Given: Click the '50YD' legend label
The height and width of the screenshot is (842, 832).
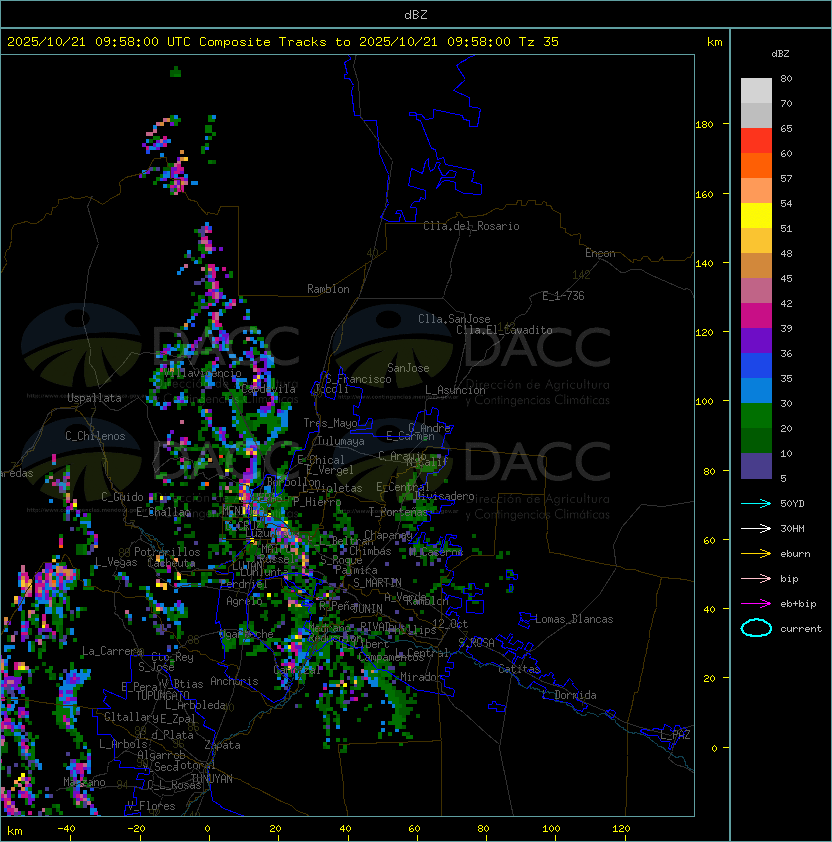Looking at the screenshot, I should click(x=792, y=504).
